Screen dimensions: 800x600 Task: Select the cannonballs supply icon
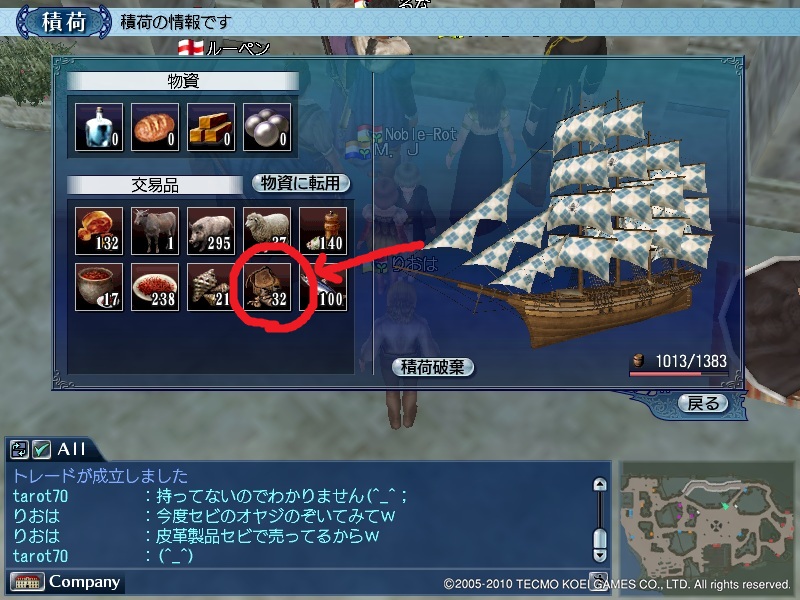[x=267, y=127]
